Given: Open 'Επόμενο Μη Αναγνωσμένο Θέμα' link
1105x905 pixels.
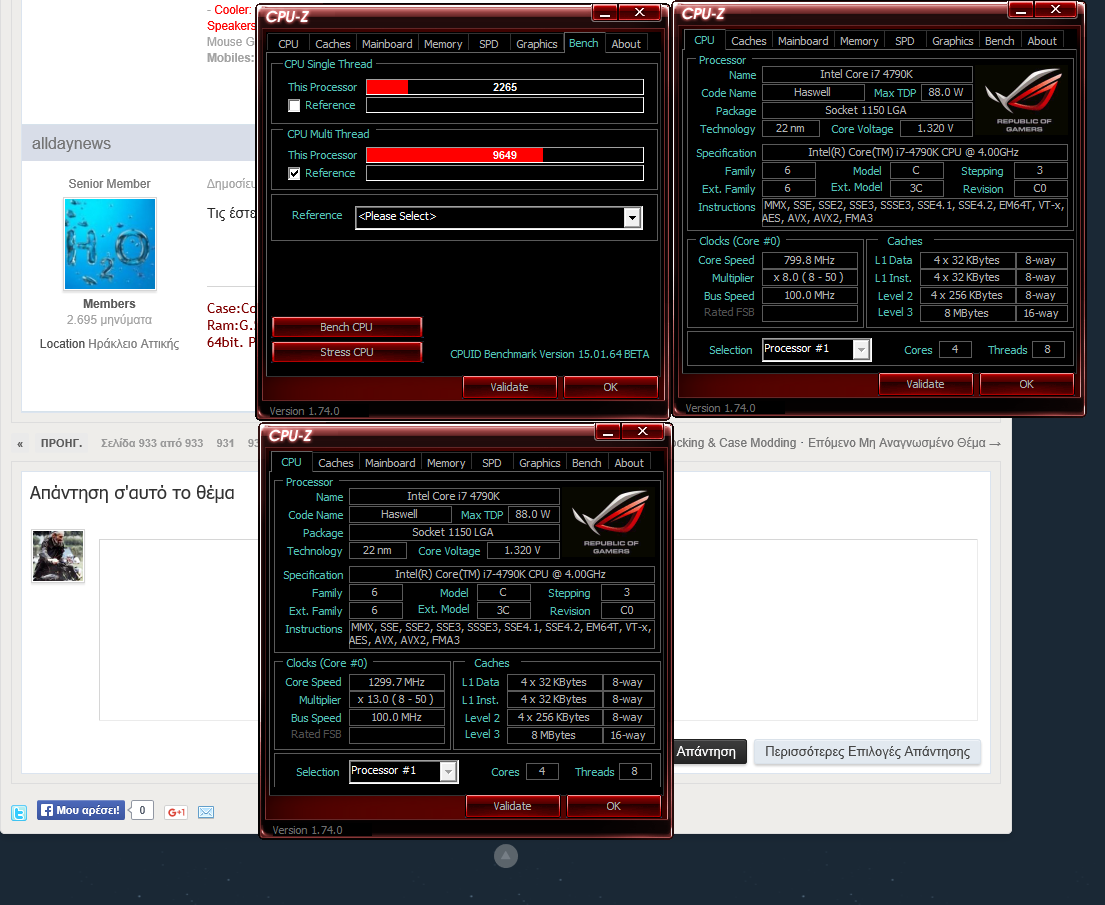Looking at the screenshot, I should (x=904, y=443).
